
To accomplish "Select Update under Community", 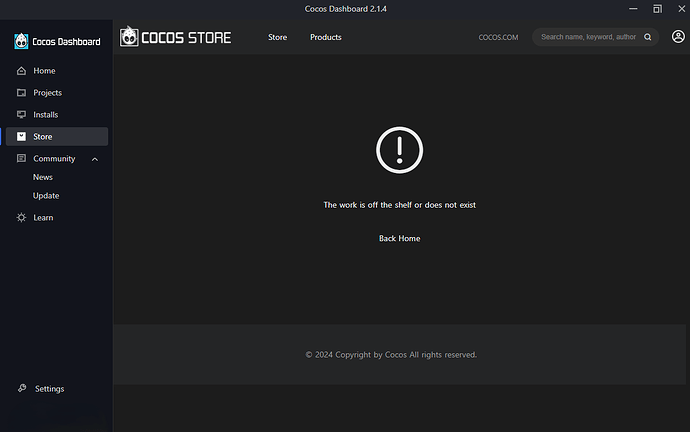I will click(46, 196).
